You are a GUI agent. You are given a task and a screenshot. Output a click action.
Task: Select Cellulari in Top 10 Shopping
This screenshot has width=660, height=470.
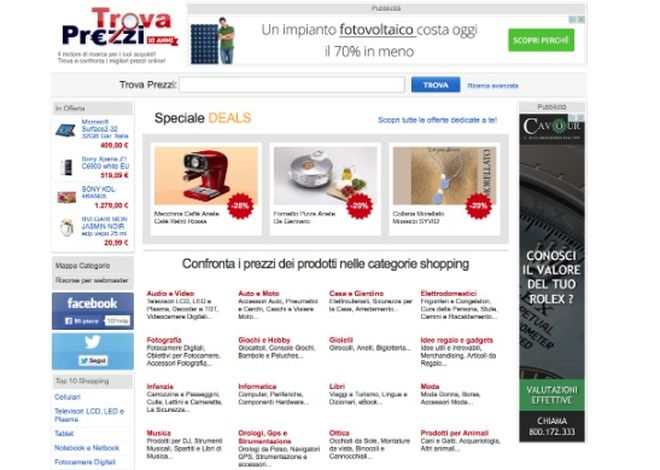[67, 397]
